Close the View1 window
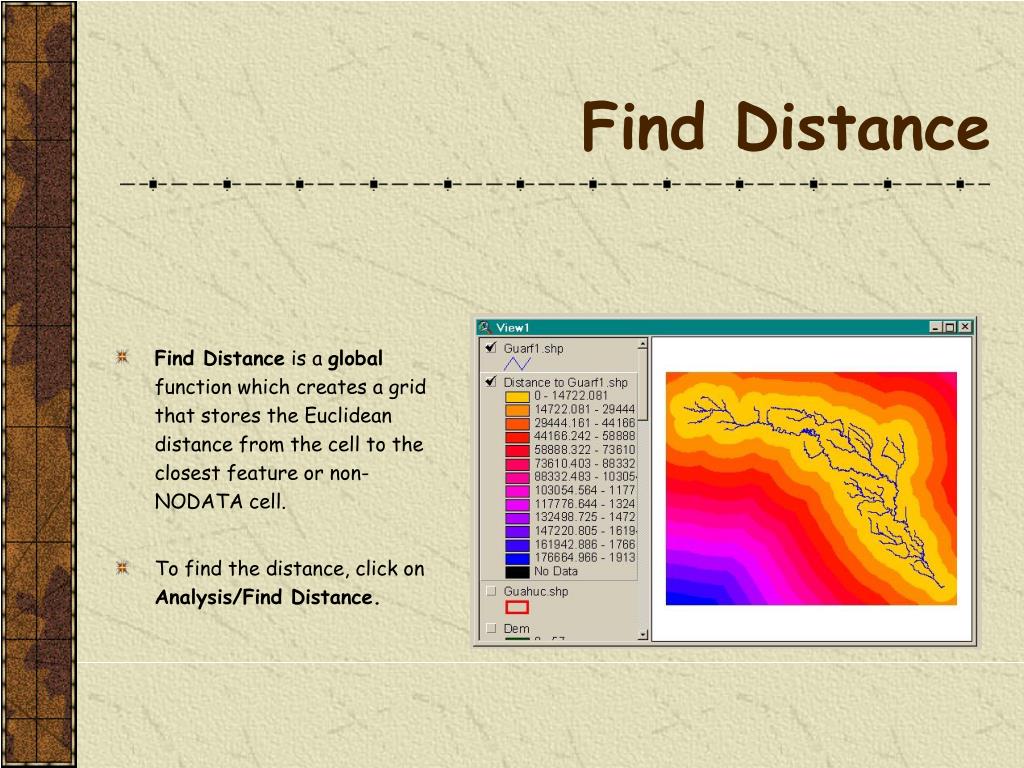1024x768 pixels. click(x=965, y=327)
